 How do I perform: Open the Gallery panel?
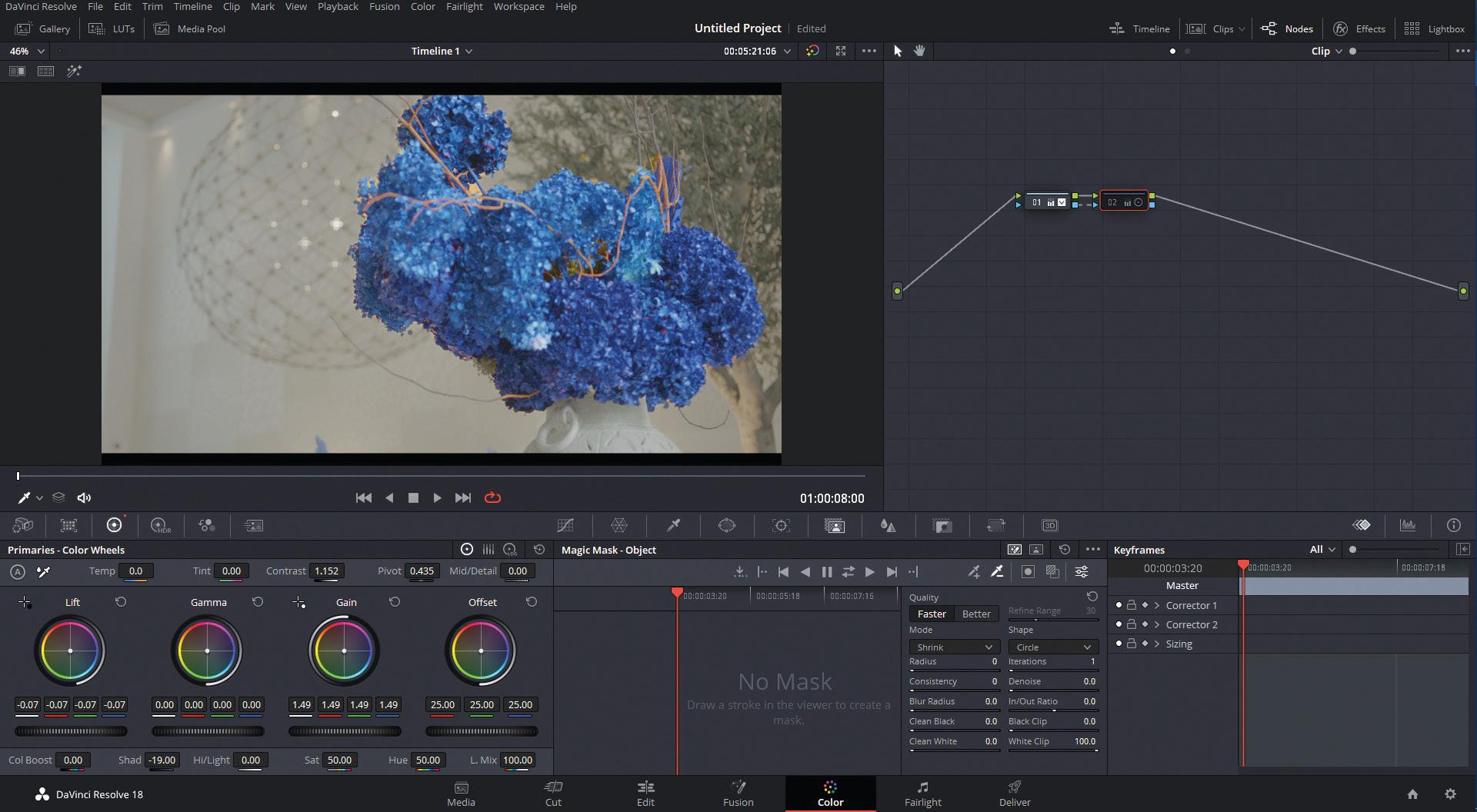click(x=44, y=28)
